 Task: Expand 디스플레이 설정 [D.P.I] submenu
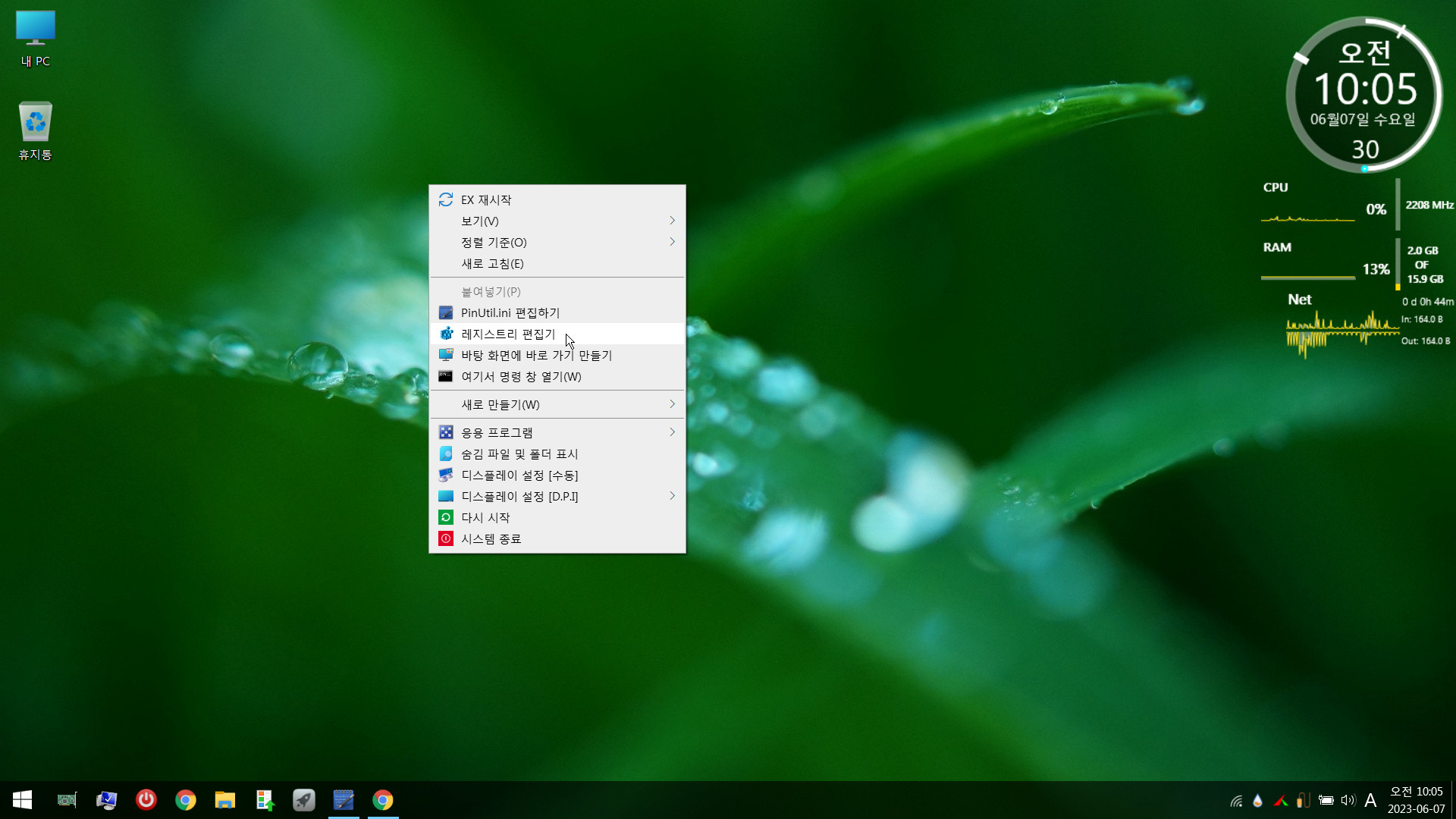[x=557, y=496]
